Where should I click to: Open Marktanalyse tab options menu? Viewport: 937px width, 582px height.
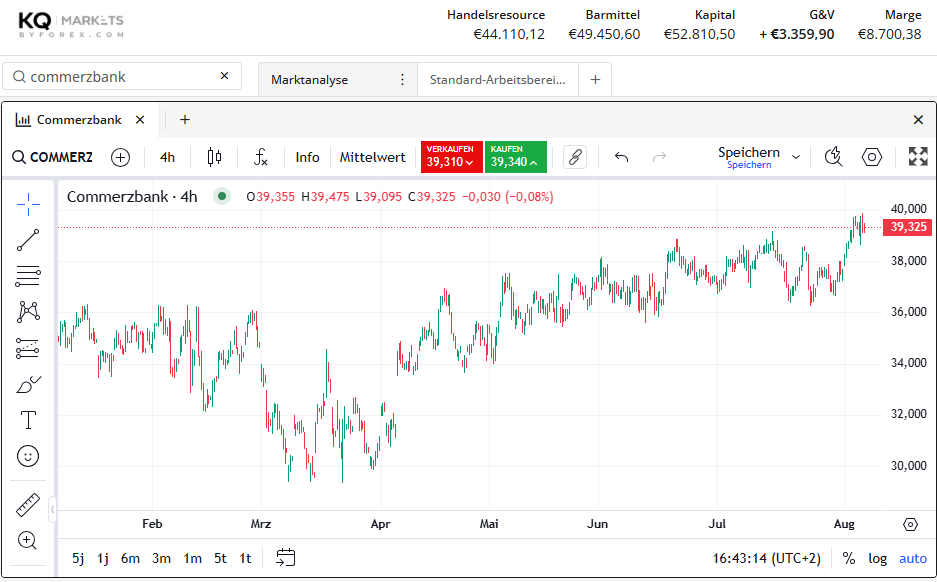403,79
